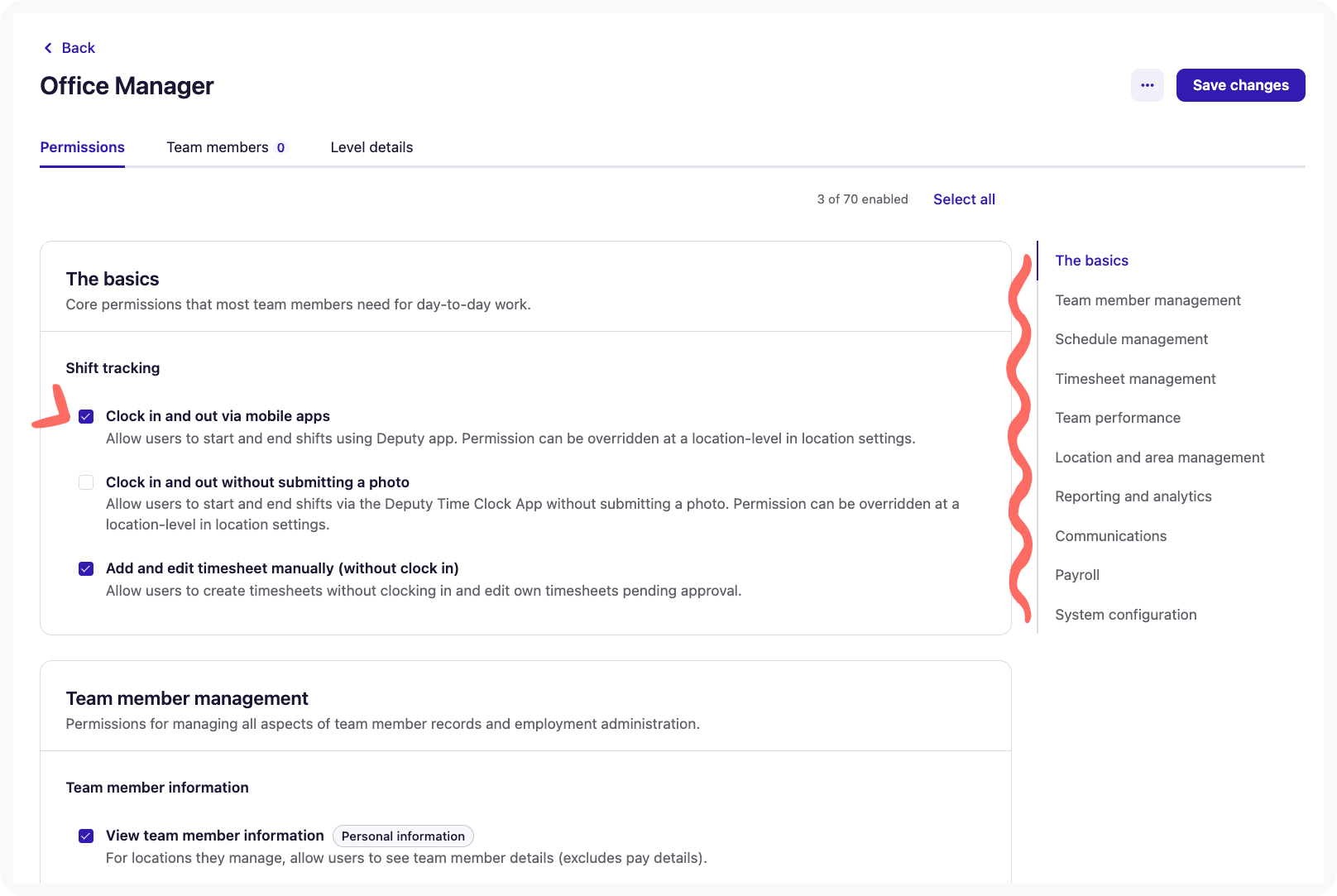Screen dimensions: 1337x896
Task: Disable clock in and out via mobile apps
Action: coord(86,416)
